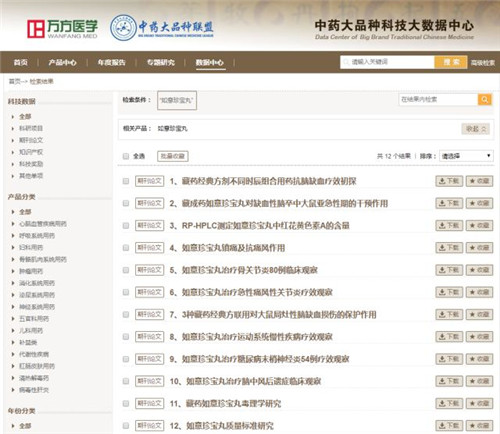Open article 11 藏药如意珍宝丸毒理学研究
Screen dimensions: 500x434
(x=233, y=403)
